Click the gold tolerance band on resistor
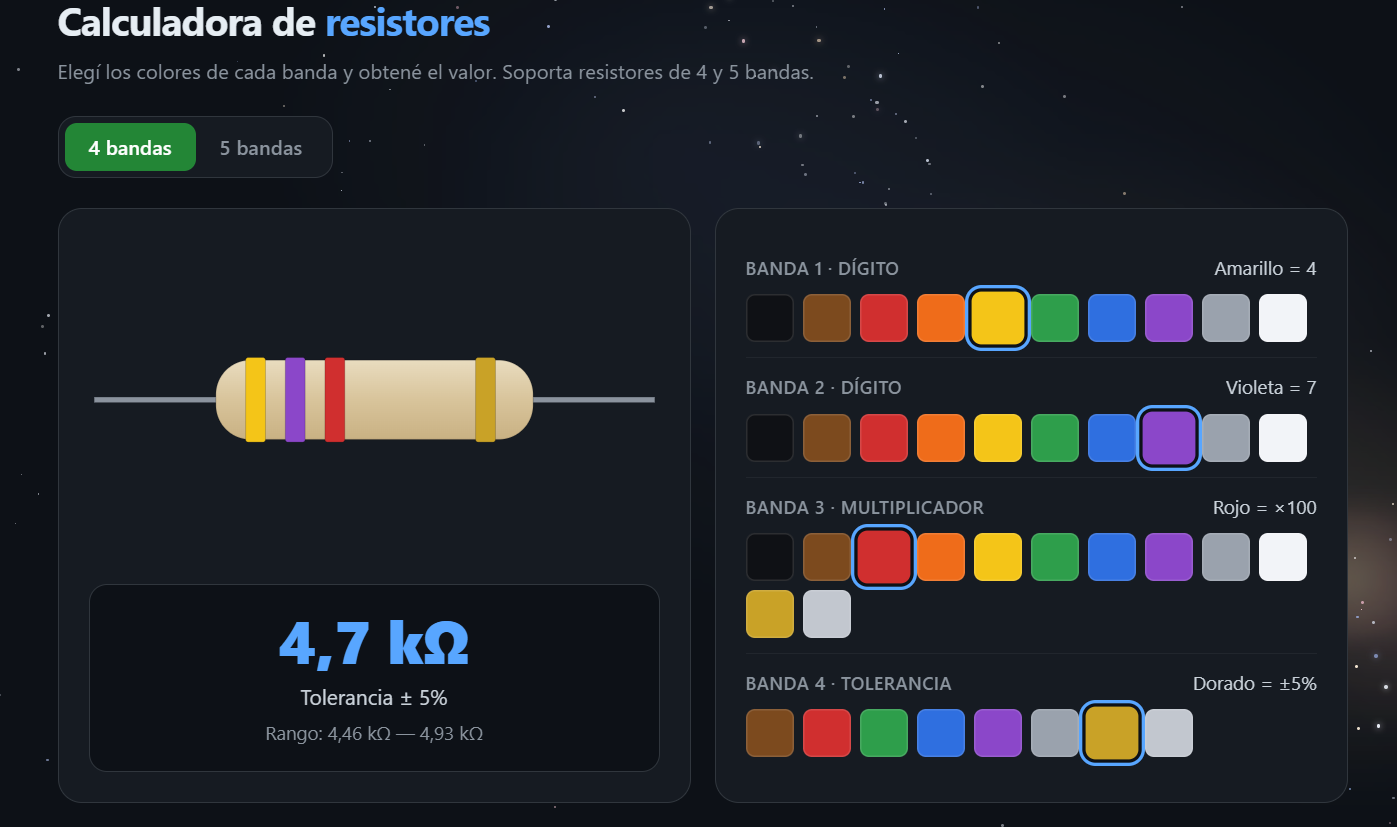The height and width of the screenshot is (827, 1397). [485, 399]
